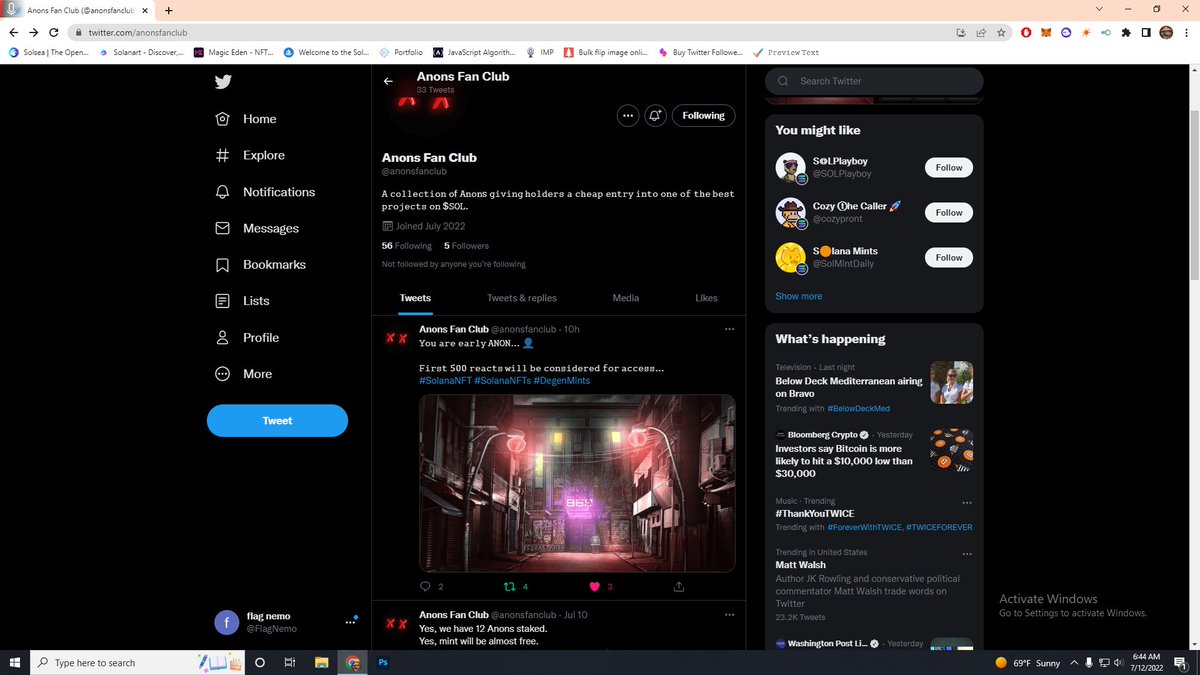Viewport: 1200px width, 675px height.
Task: Open more options on the Jul 10 tweet
Action: (x=729, y=614)
